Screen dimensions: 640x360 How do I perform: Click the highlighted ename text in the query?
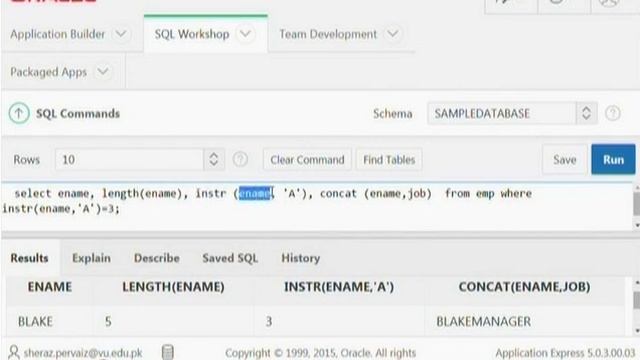tap(256, 193)
